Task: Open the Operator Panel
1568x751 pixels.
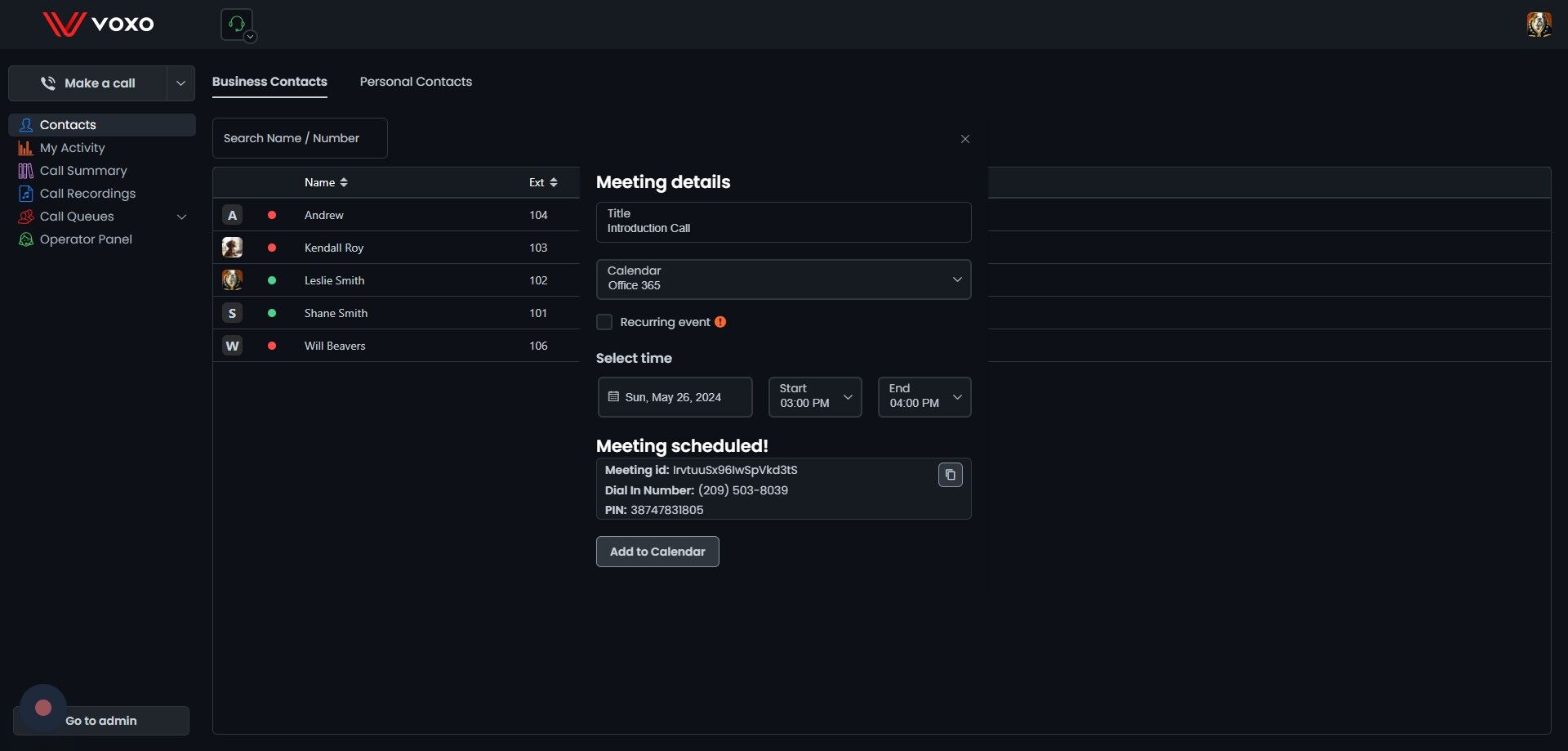Action: pyautogui.click(x=86, y=239)
